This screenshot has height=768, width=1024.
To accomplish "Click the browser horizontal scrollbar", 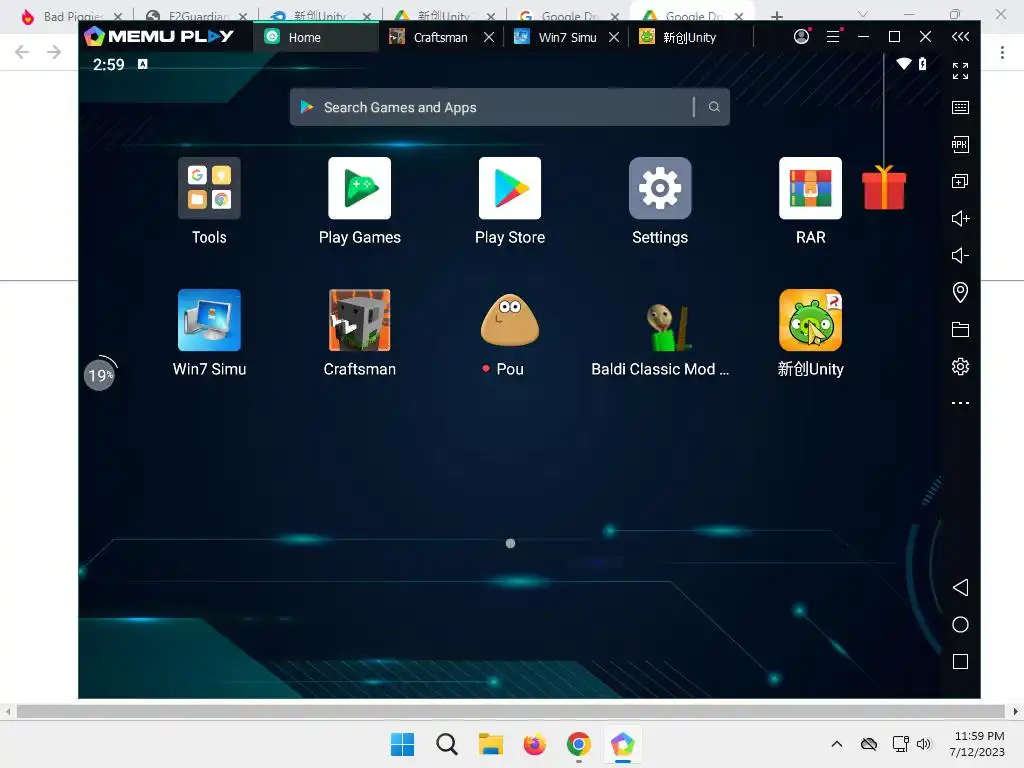I will (x=510, y=711).
